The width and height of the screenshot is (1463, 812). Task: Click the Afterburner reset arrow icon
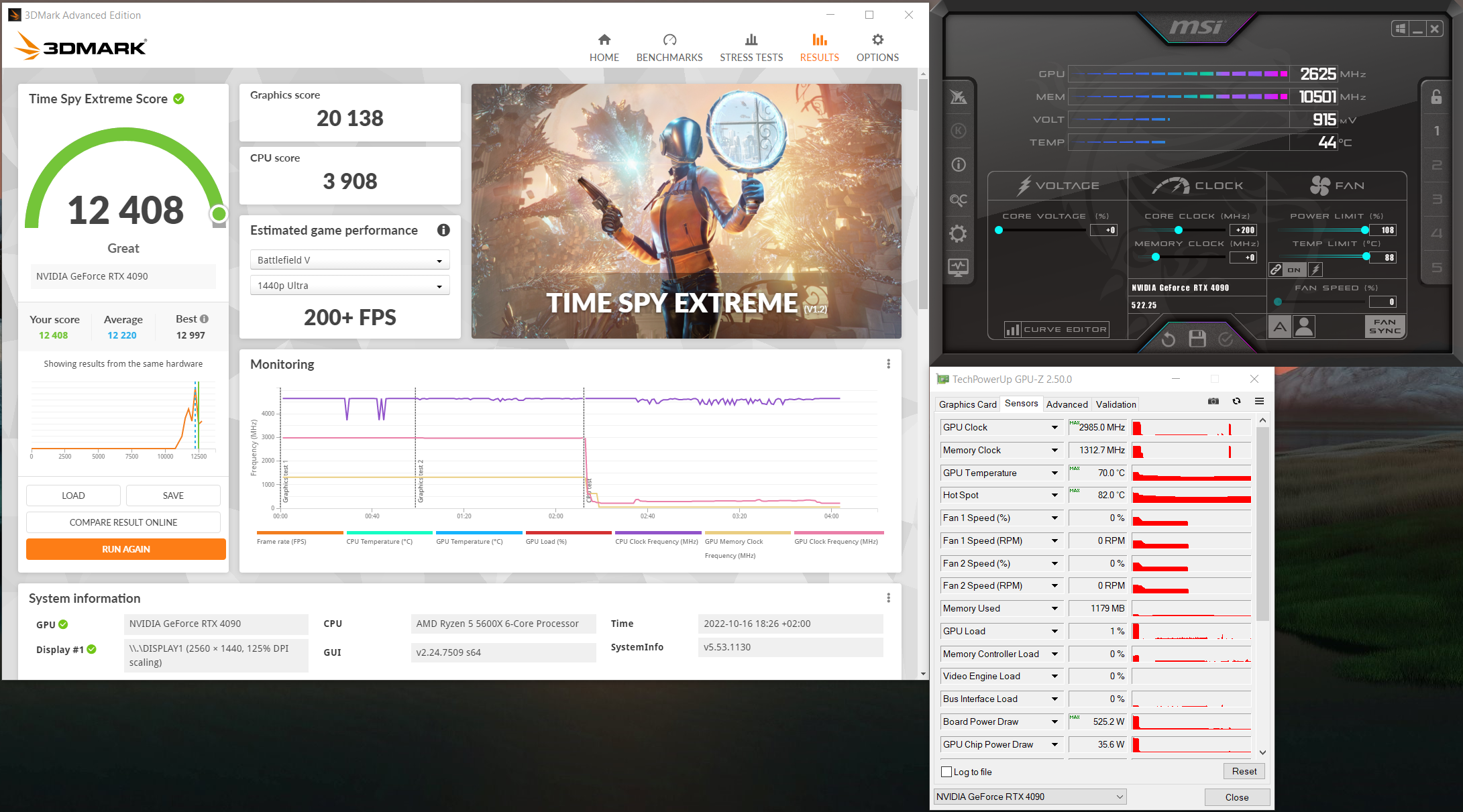(1168, 339)
